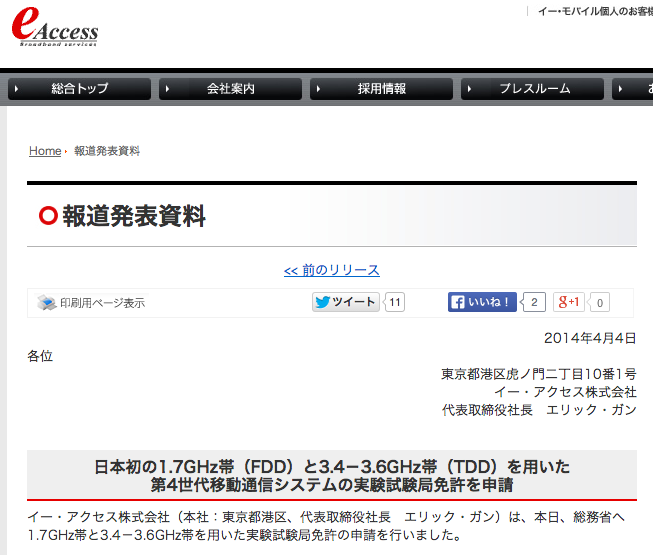Click the address 東京都港区虎ノ門二丁目10番1号
This screenshot has height=555, width=653.
pos(538,374)
